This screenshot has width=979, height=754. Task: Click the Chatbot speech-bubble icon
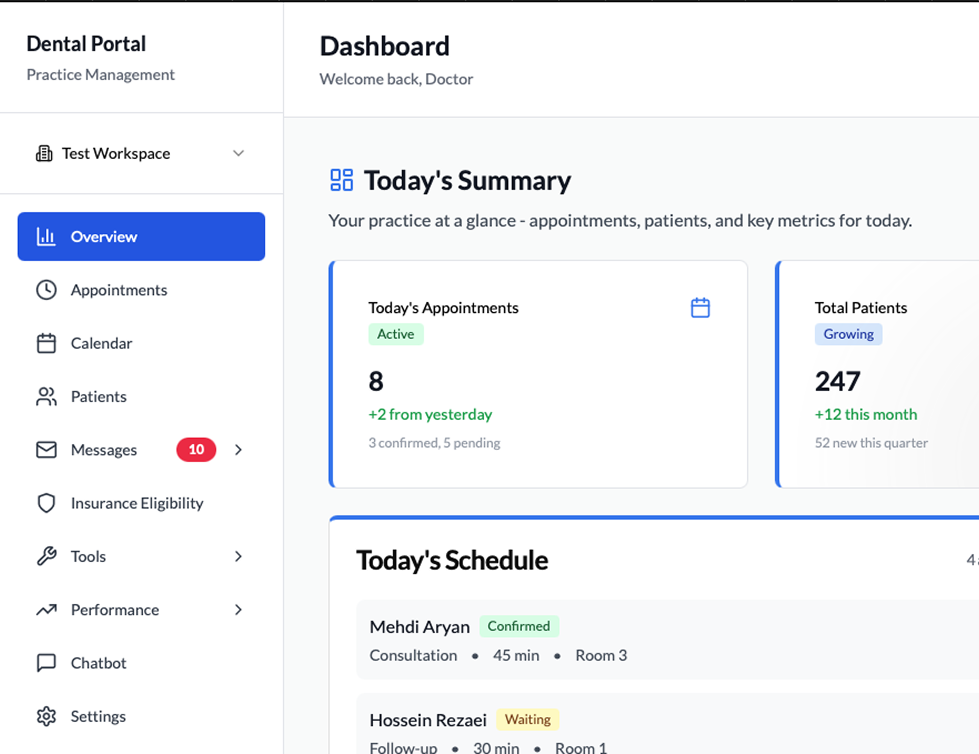coord(46,663)
